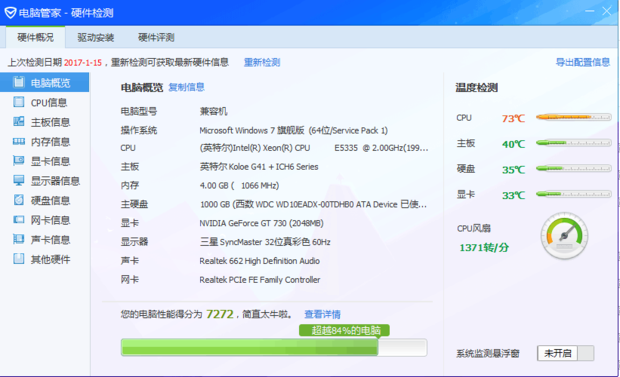The image size is (620, 377).
Task: Switch to the 硬件评测 tab
Action: point(156,38)
